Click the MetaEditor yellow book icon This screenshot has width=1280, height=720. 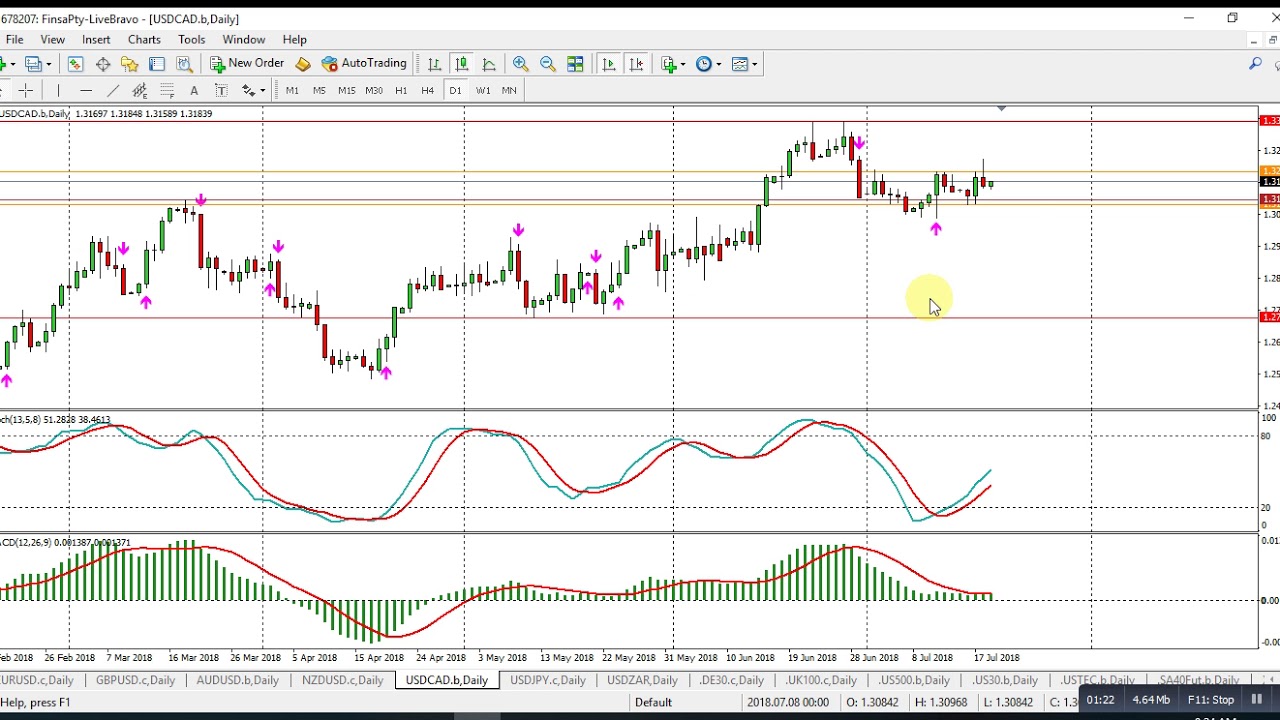click(303, 64)
